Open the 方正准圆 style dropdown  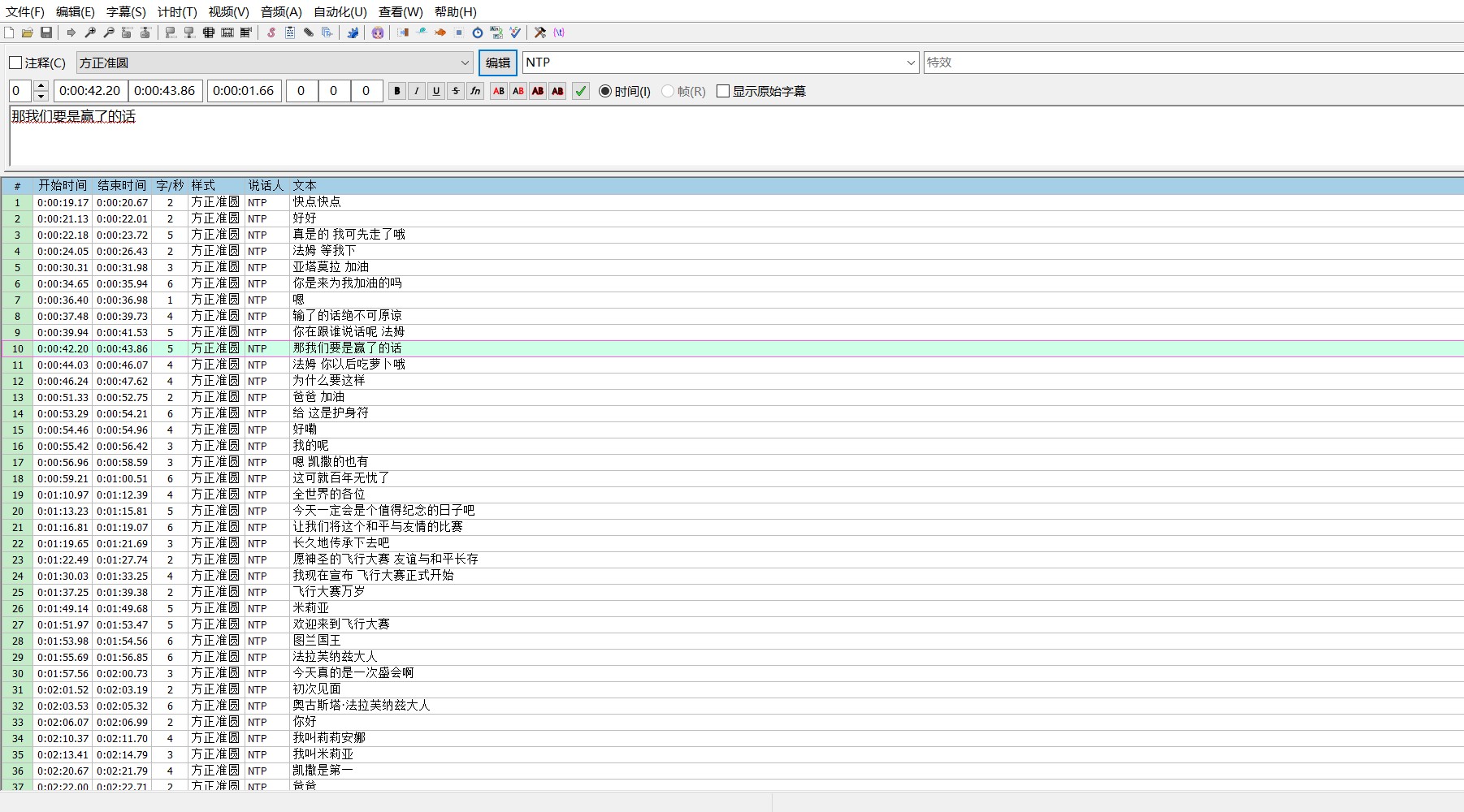tap(275, 63)
